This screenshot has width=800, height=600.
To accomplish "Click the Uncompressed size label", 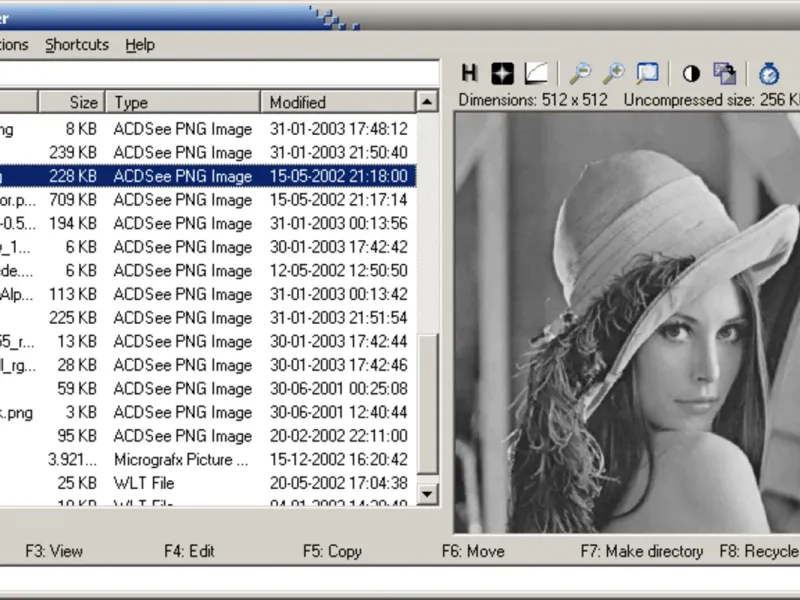I will 711,100.
